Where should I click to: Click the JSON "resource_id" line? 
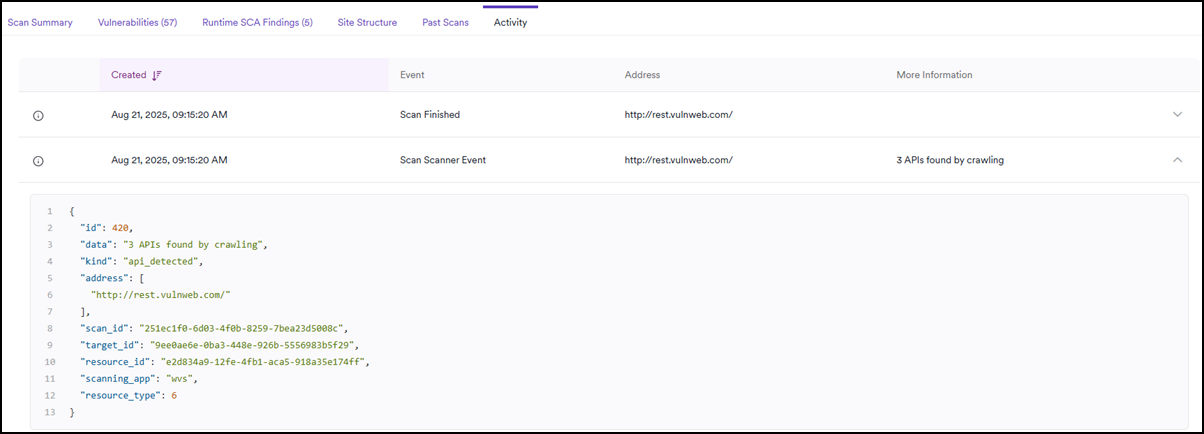tap(226, 362)
